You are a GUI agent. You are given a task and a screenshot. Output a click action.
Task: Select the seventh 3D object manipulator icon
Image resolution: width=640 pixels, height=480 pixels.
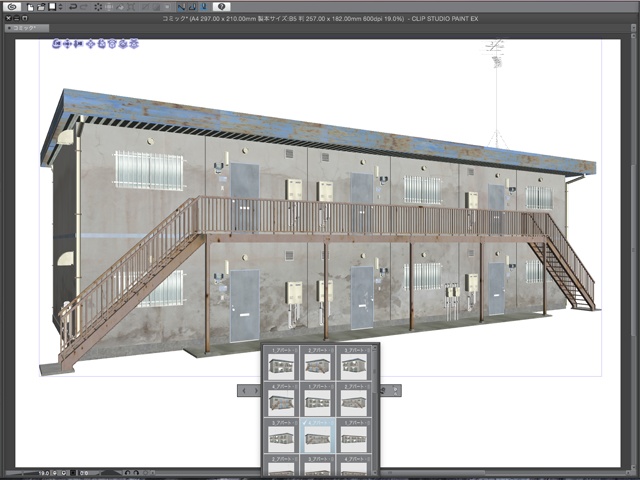click(123, 44)
